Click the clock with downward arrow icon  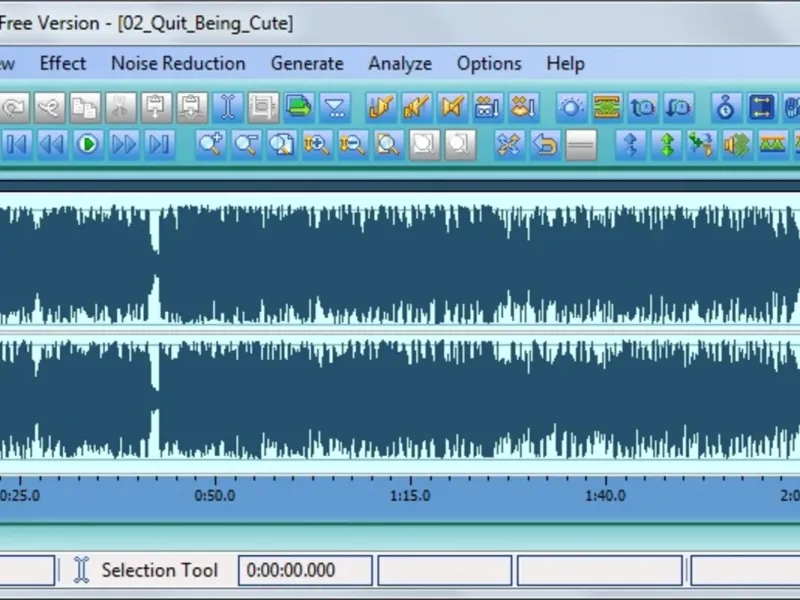[x=679, y=108]
